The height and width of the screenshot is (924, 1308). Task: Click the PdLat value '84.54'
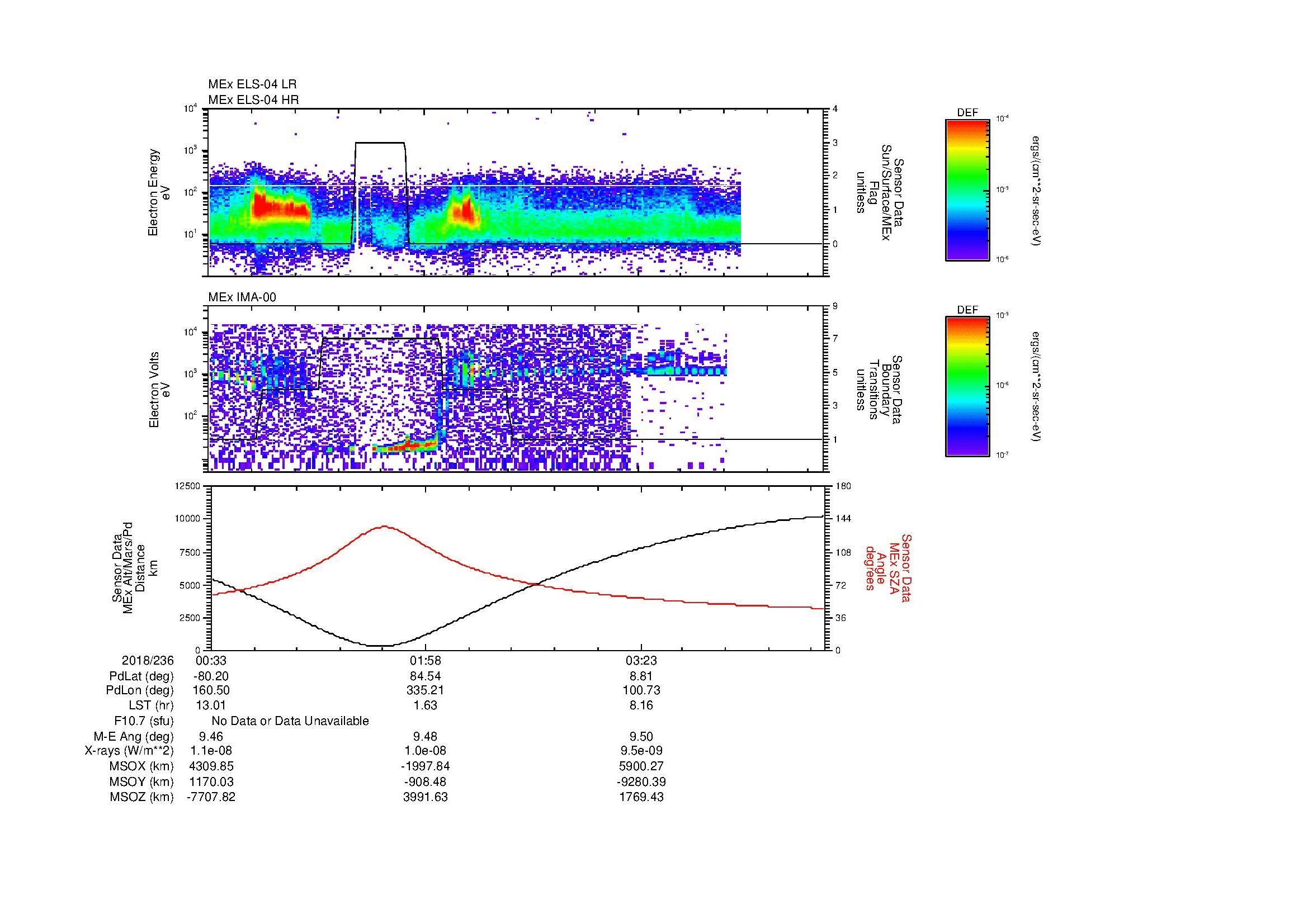coord(426,676)
